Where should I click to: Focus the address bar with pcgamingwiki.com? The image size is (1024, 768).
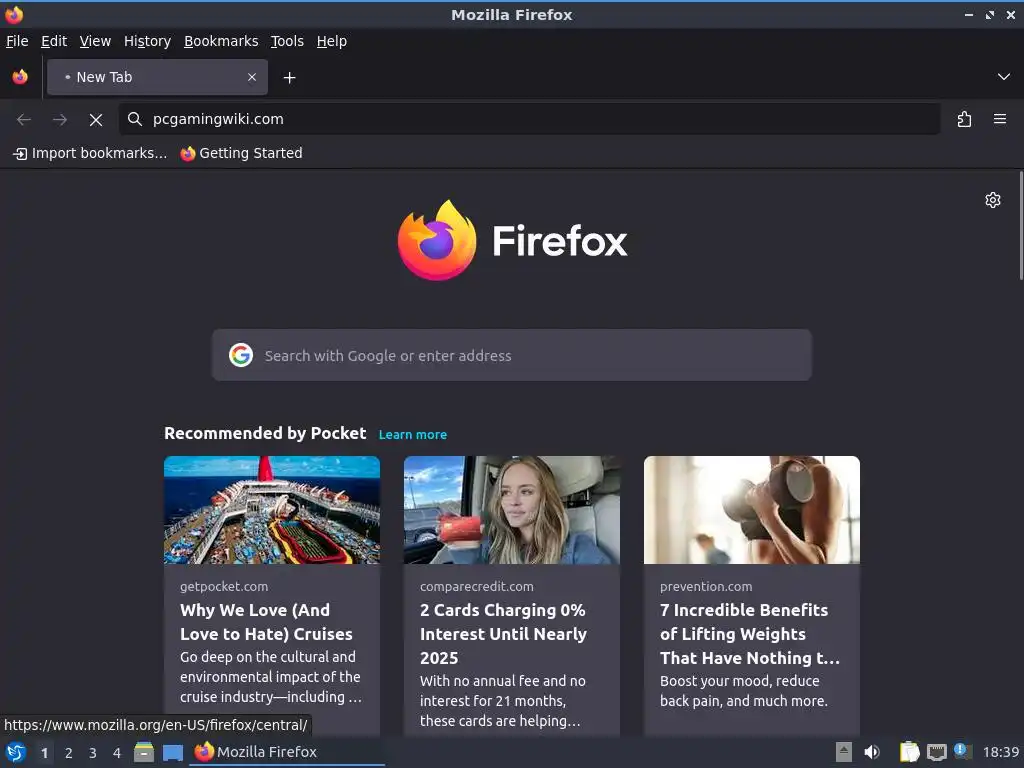[x=529, y=119]
